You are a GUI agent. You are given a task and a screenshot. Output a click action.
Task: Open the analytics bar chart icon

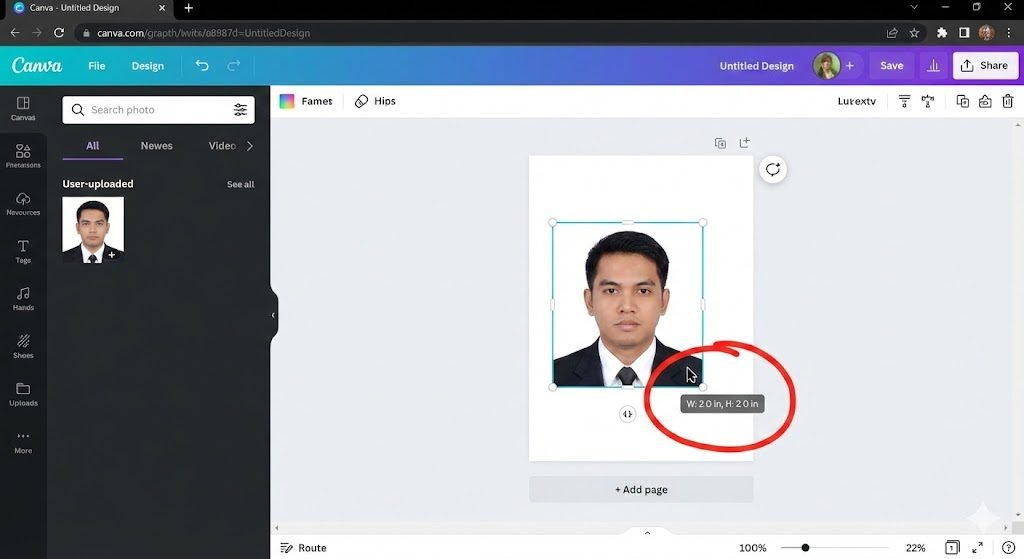coord(933,66)
